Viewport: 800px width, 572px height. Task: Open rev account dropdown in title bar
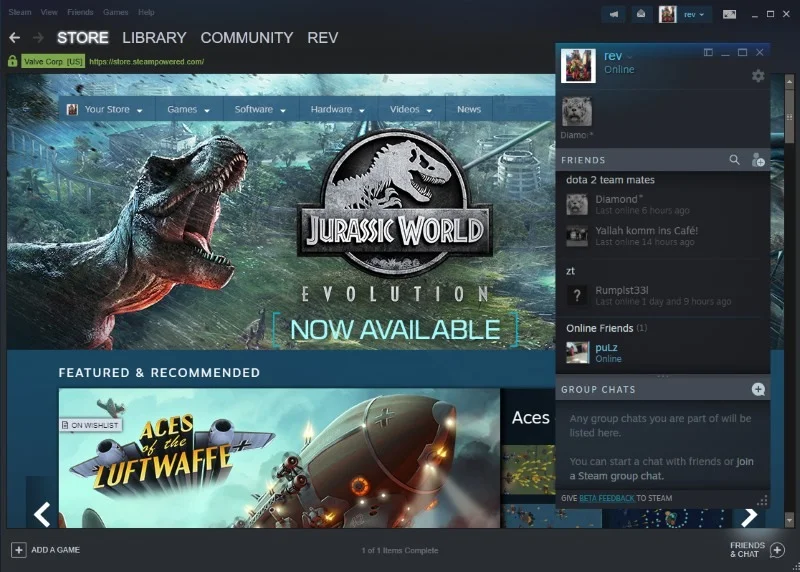coord(694,14)
